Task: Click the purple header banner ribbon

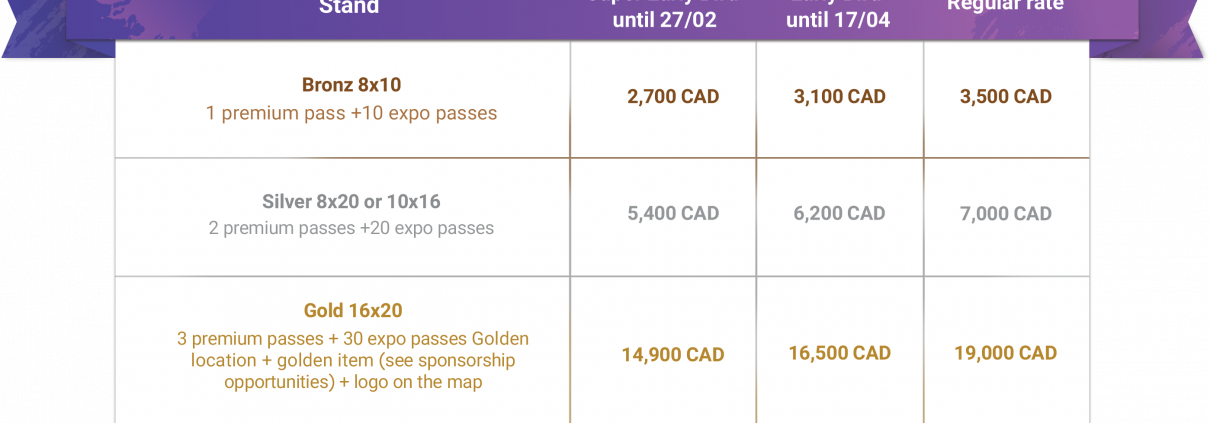Action: [x=604, y=20]
